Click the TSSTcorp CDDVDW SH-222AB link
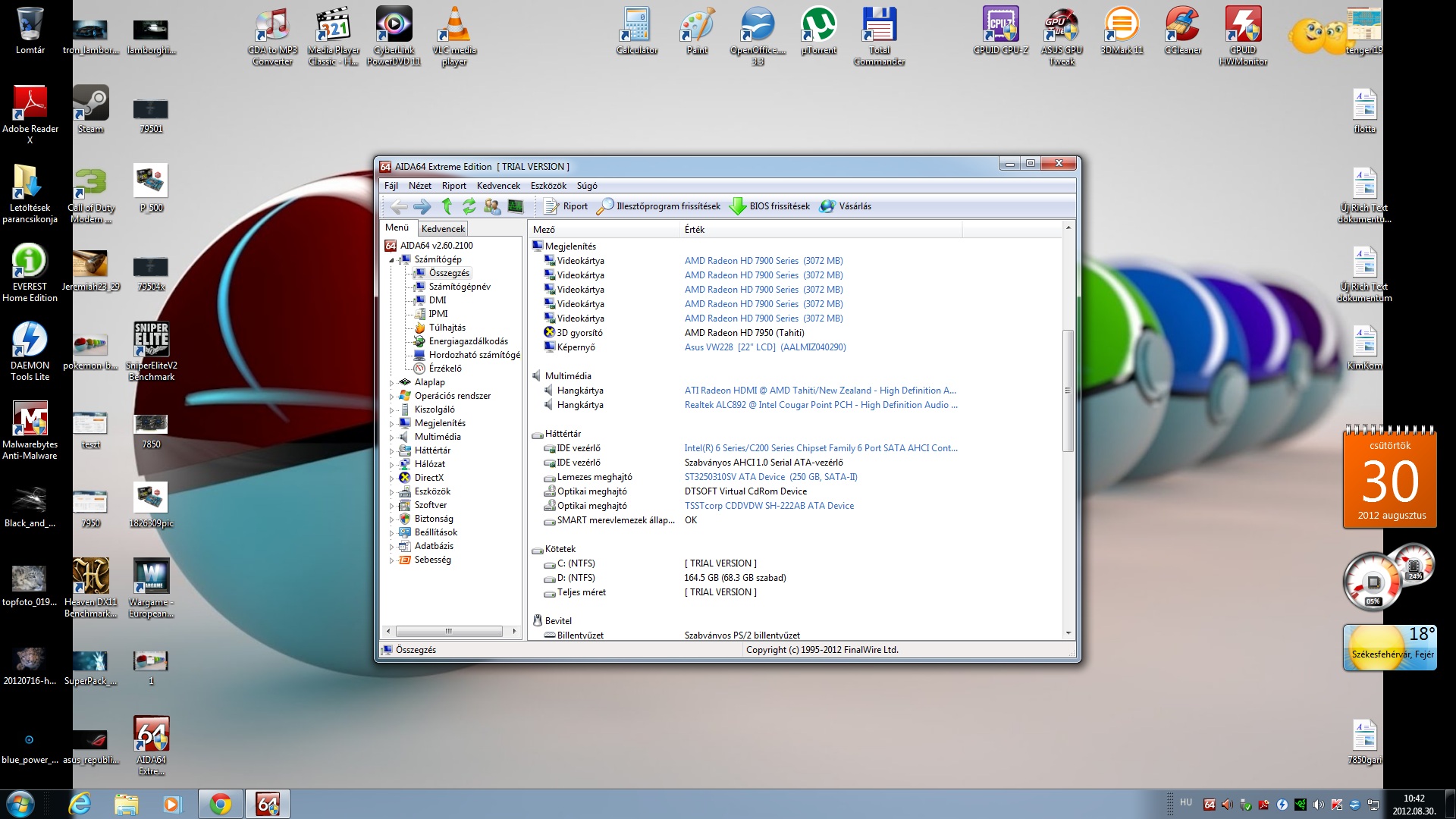Image resolution: width=1456 pixels, height=819 pixels. (769, 506)
